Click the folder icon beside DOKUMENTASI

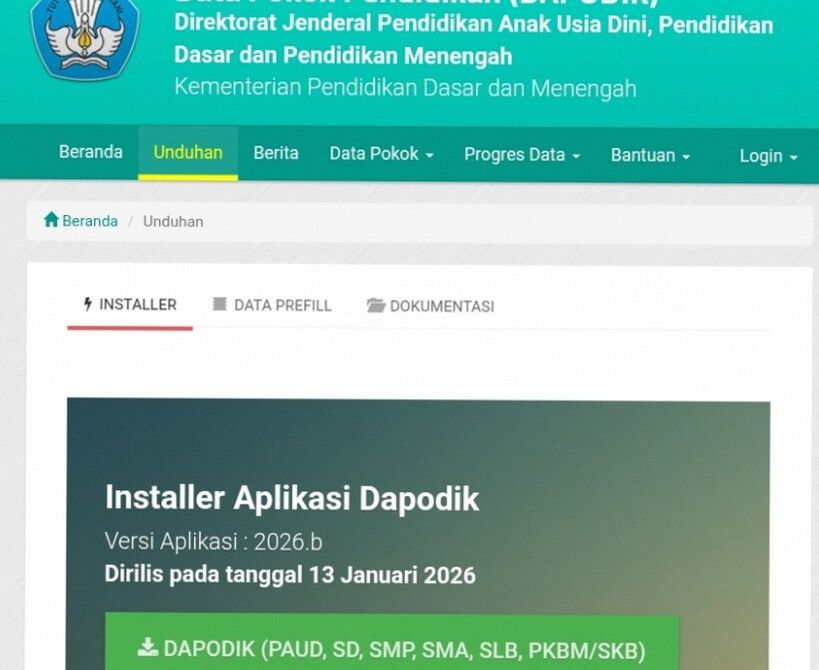(x=375, y=306)
